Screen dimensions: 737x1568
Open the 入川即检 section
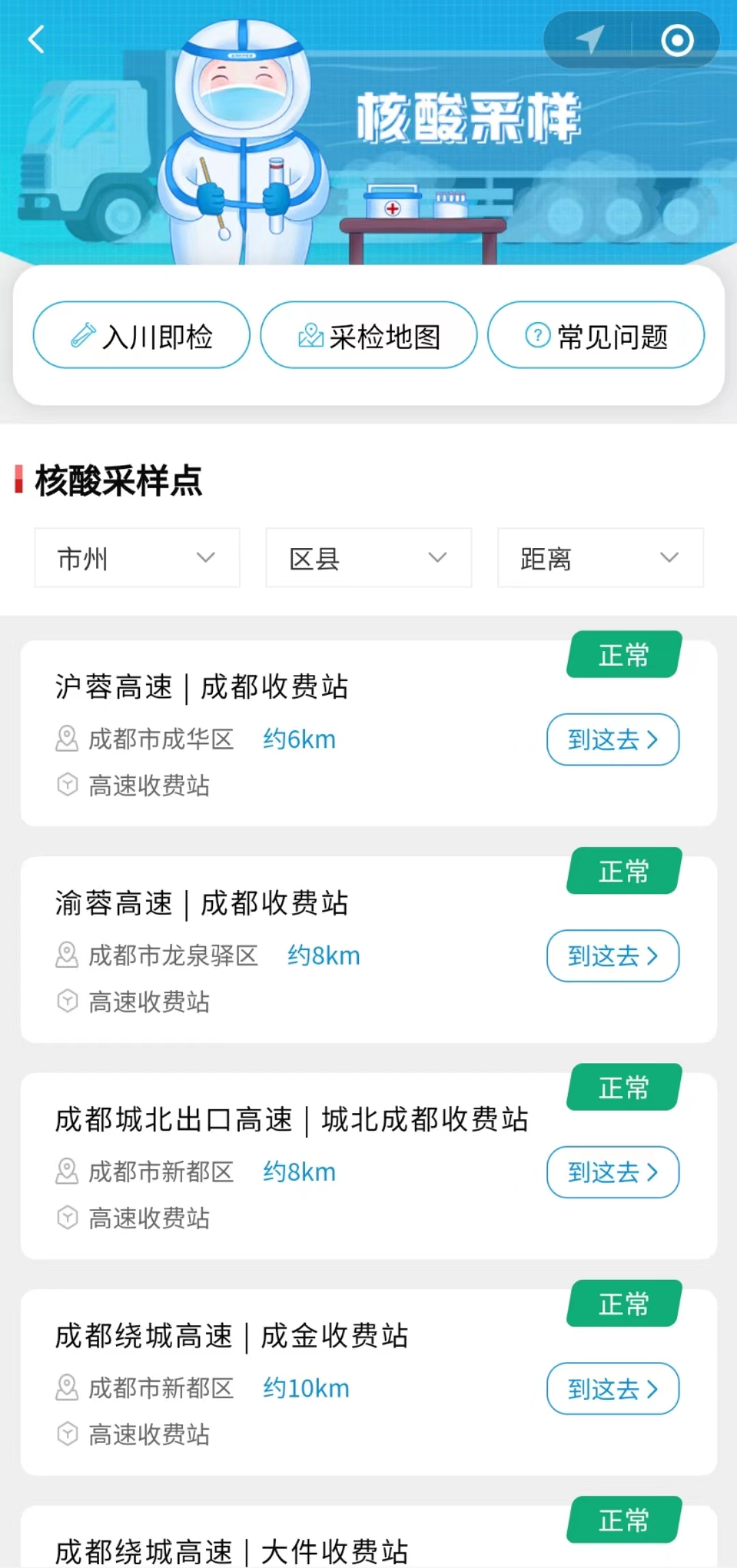[x=141, y=335]
